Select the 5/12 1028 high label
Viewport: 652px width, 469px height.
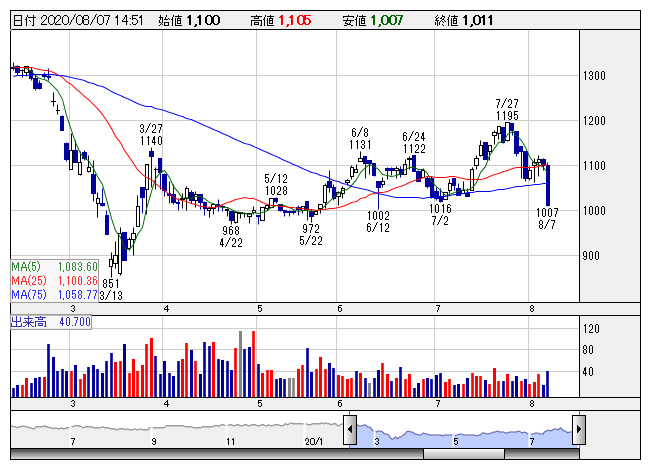(x=276, y=185)
